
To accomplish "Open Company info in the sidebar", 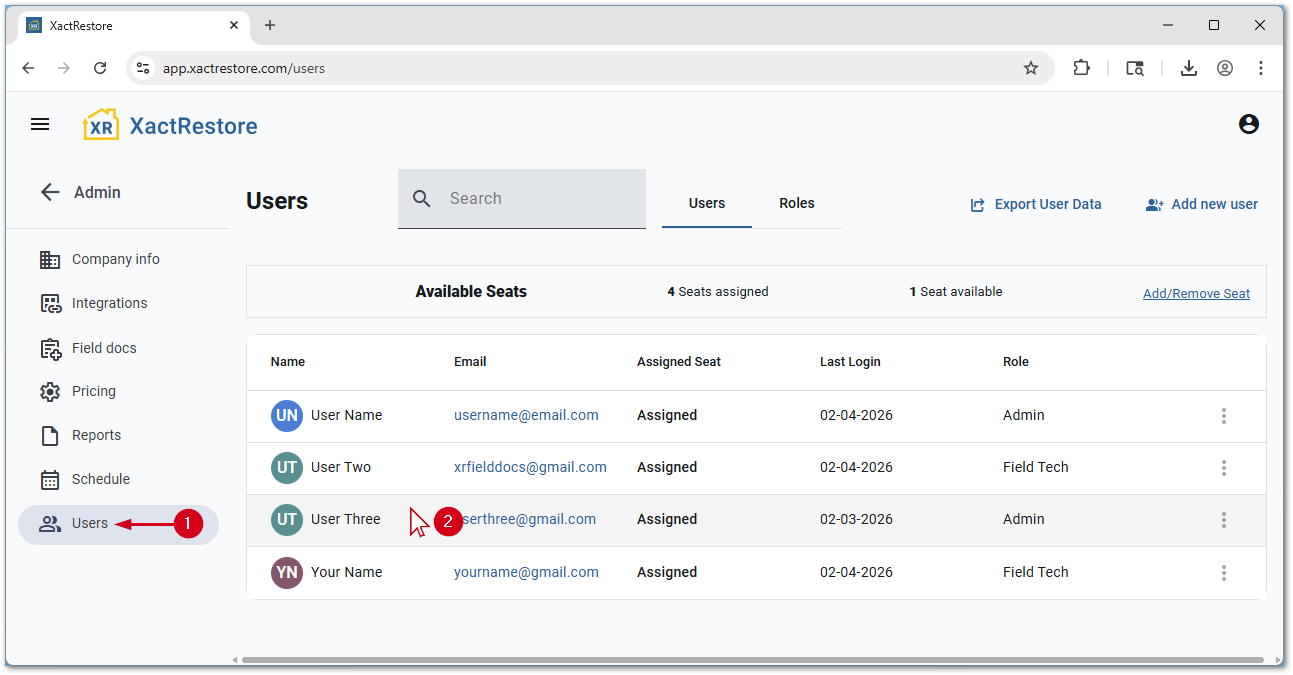I will coord(115,259).
